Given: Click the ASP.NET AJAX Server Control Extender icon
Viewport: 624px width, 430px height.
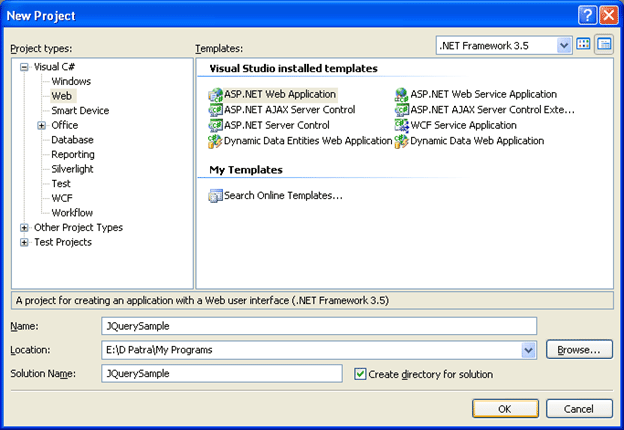Looking at the screenshot, I should click(402, 110).
